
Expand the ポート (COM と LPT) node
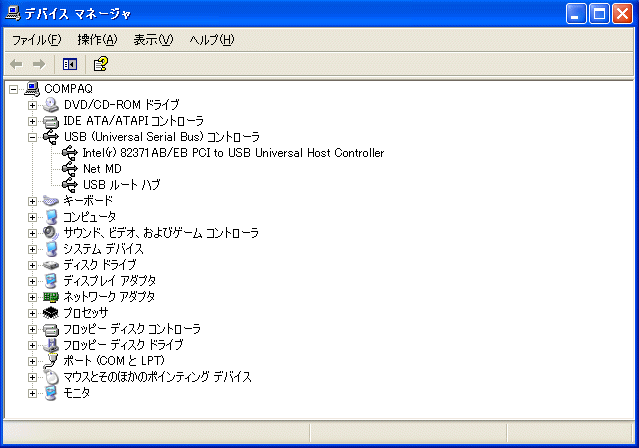(x=33, y=361)
